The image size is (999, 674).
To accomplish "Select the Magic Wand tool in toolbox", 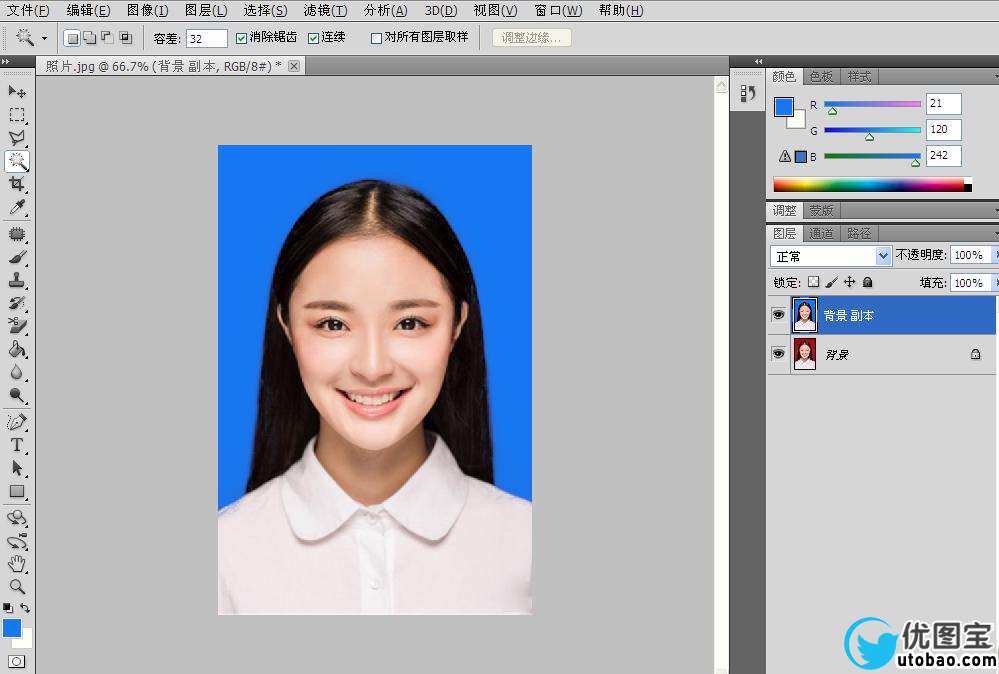I will coord(17,161).
